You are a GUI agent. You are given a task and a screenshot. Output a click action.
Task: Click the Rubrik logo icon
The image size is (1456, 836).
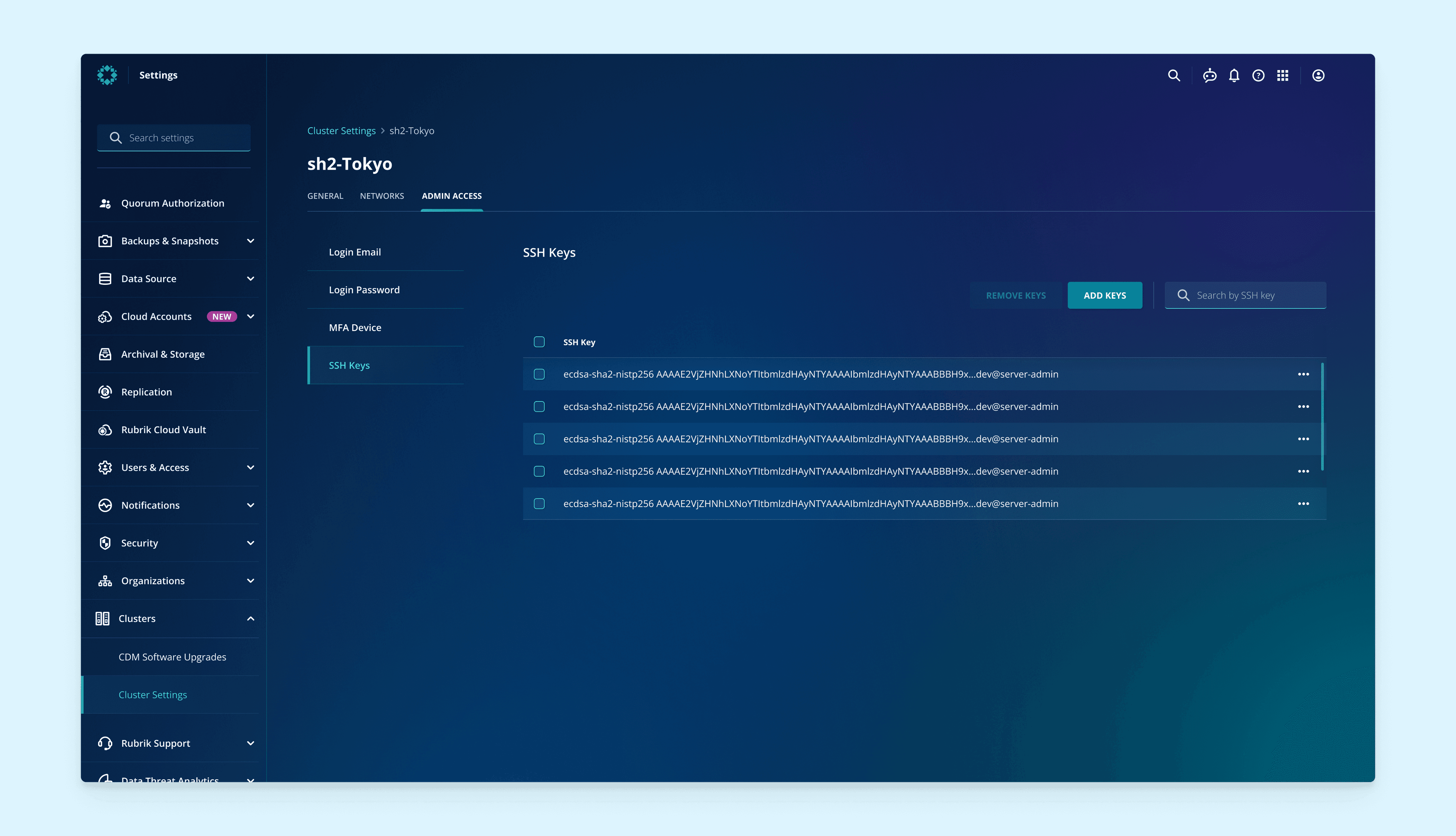click(x=107, y=75)
